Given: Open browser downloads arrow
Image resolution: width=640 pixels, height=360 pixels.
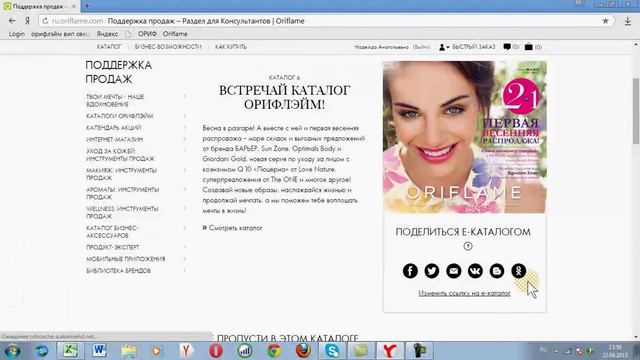Looking at the screenshot, I should 628,21.
